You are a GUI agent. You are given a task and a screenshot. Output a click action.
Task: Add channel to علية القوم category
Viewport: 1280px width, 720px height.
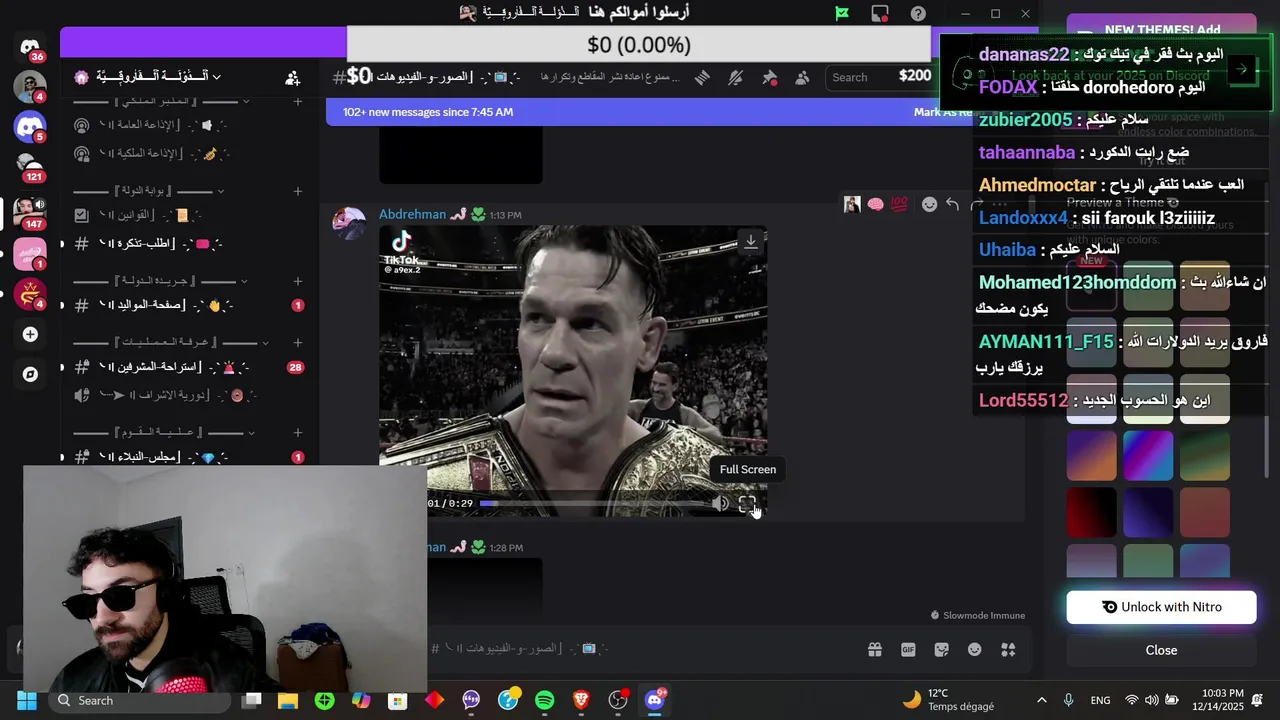tap(298, 432)
